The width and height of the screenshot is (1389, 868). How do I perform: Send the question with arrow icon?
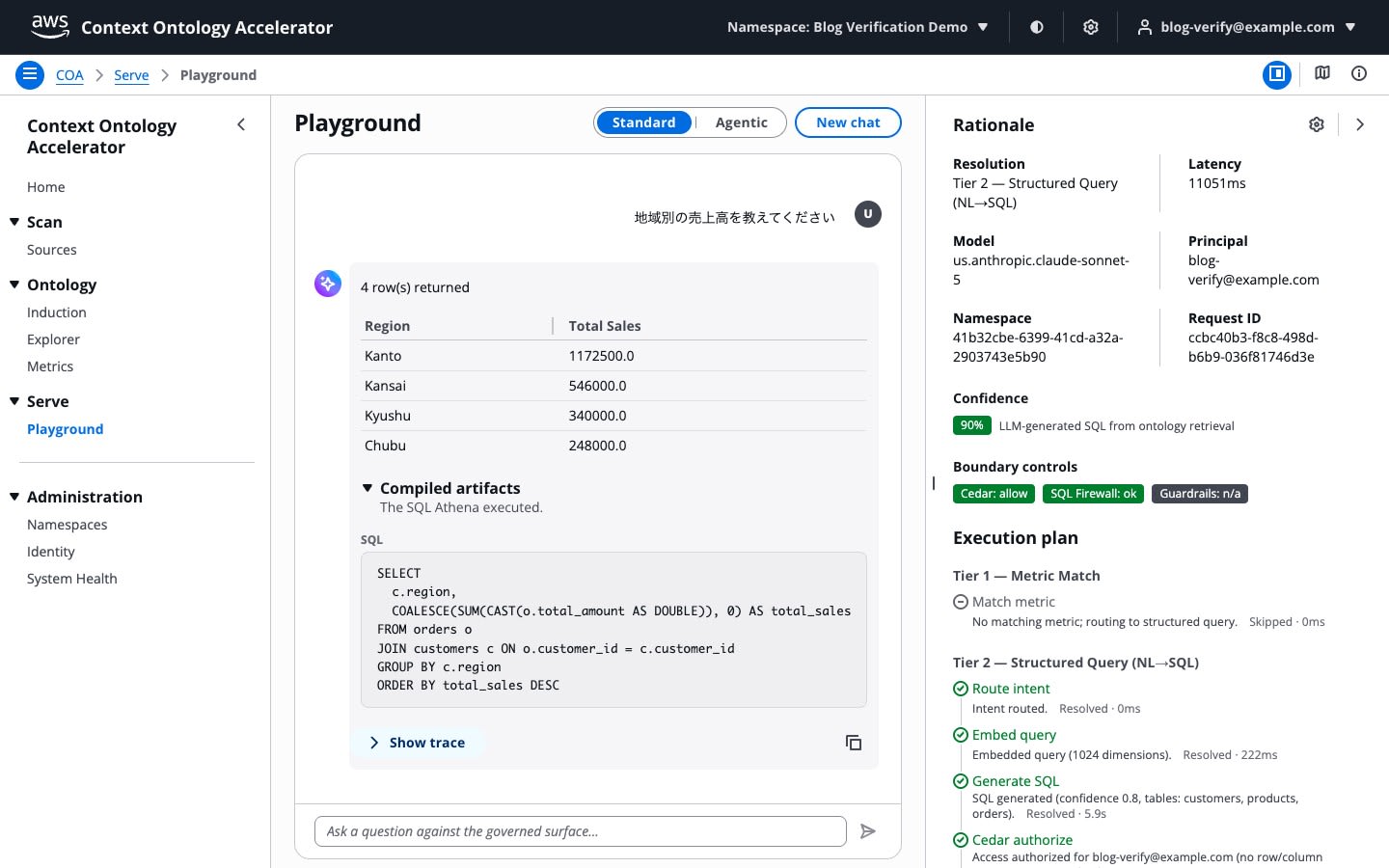[x=868, y=831]
